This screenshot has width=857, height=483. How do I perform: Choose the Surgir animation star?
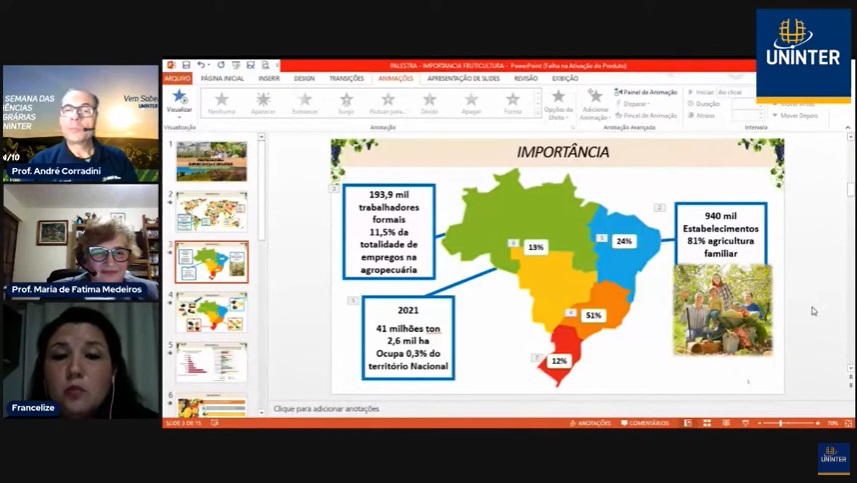[346, 101]
